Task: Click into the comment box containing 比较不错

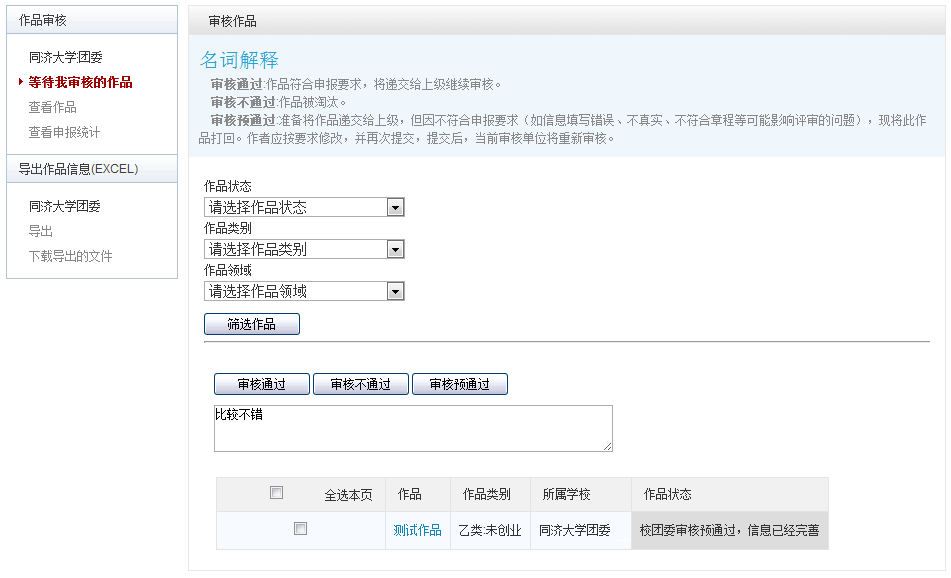Action: (413, 428)
